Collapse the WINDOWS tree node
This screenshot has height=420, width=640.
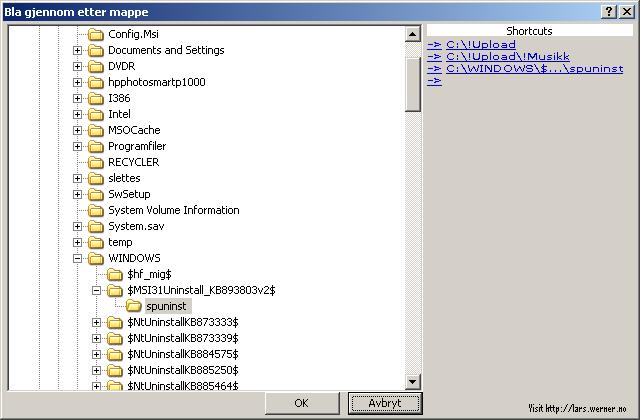(x=77, y=258)
